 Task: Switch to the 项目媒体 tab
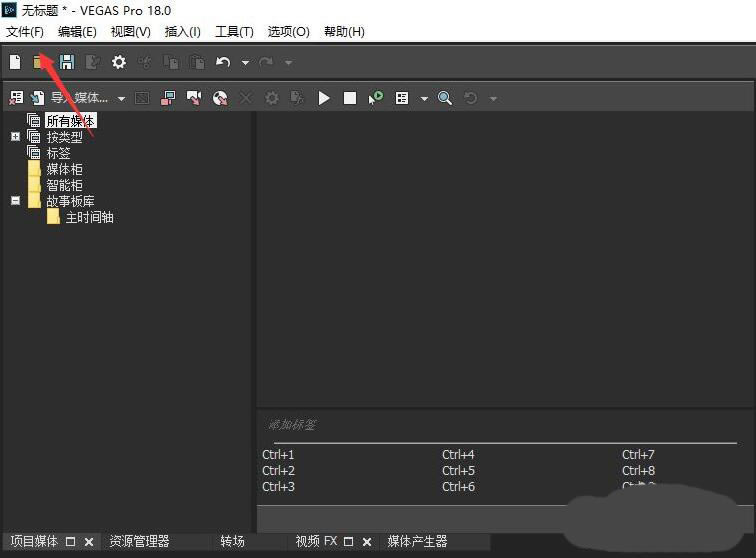(x=34, y=542)
